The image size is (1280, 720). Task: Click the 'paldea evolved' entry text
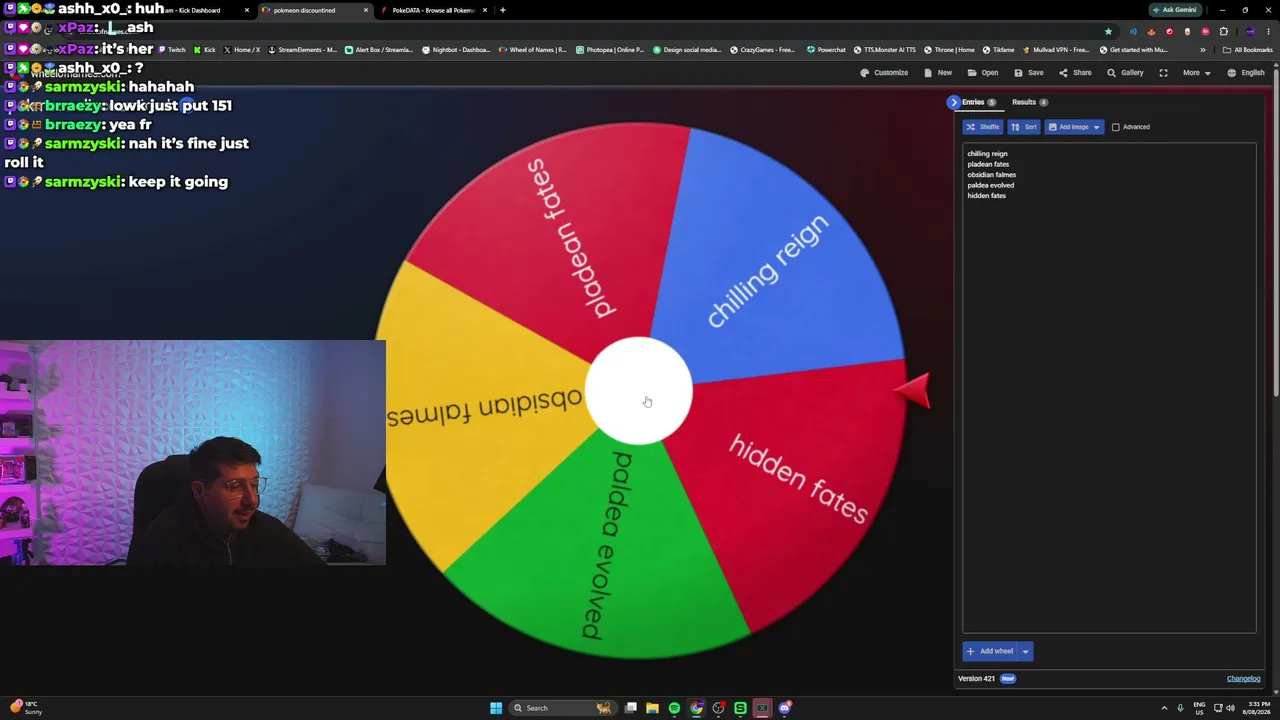[x=990, y=185]
